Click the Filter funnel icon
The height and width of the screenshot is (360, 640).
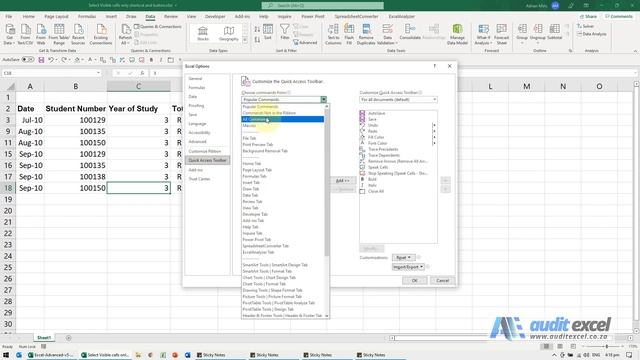[x=284, y=32]
